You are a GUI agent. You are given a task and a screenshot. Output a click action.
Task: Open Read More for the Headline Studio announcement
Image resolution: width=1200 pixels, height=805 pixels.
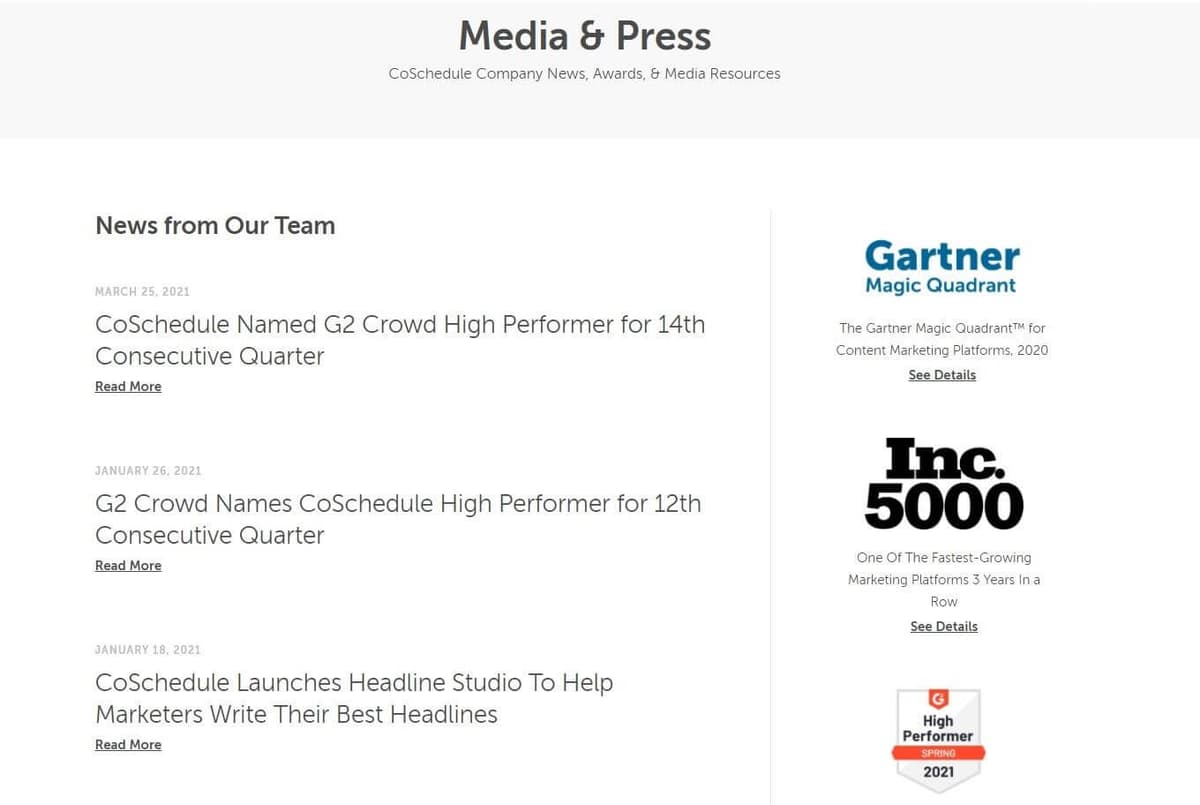[127, 744]
